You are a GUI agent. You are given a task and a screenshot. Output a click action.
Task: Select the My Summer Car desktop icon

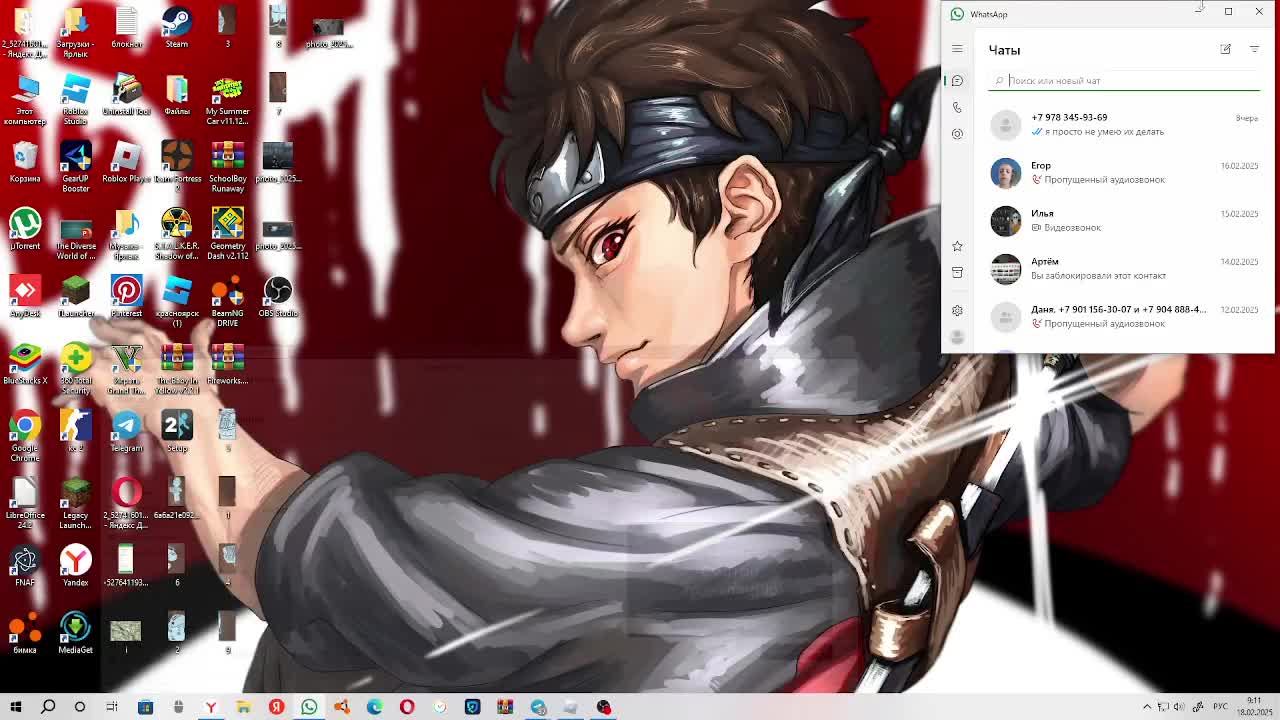pyautogui.click(x=227, y=100)
